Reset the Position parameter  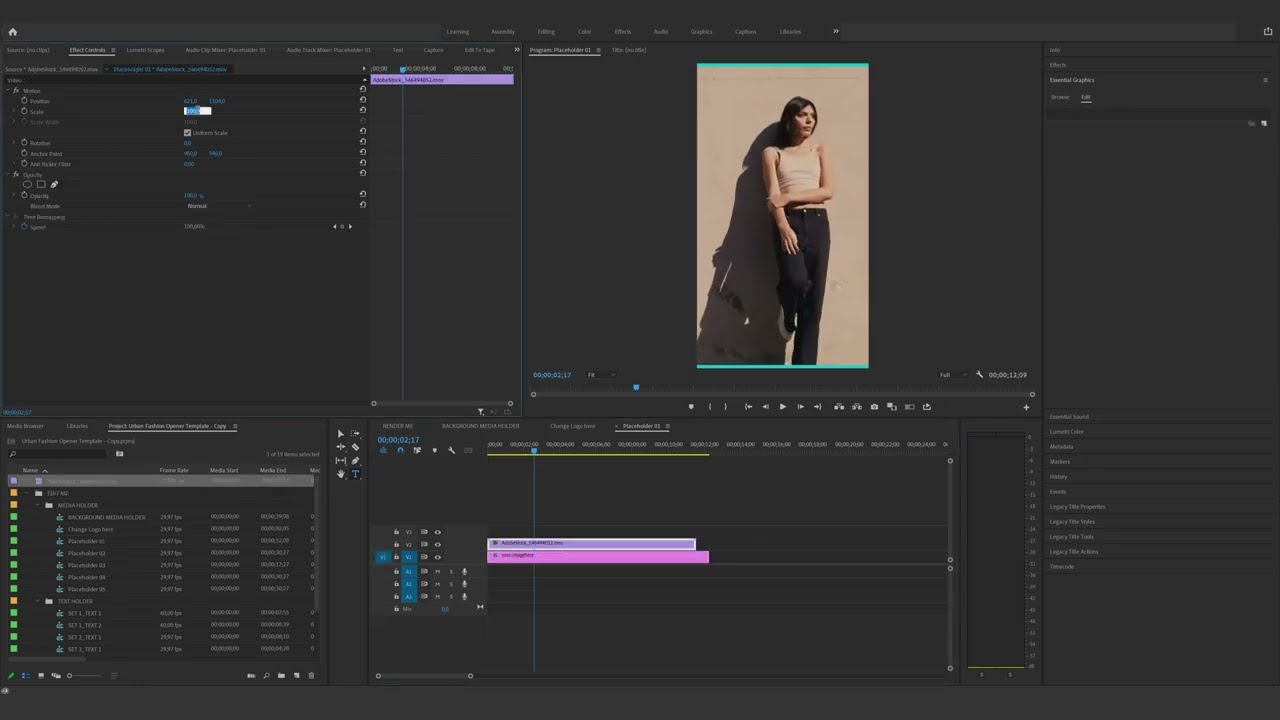point(362,100)
